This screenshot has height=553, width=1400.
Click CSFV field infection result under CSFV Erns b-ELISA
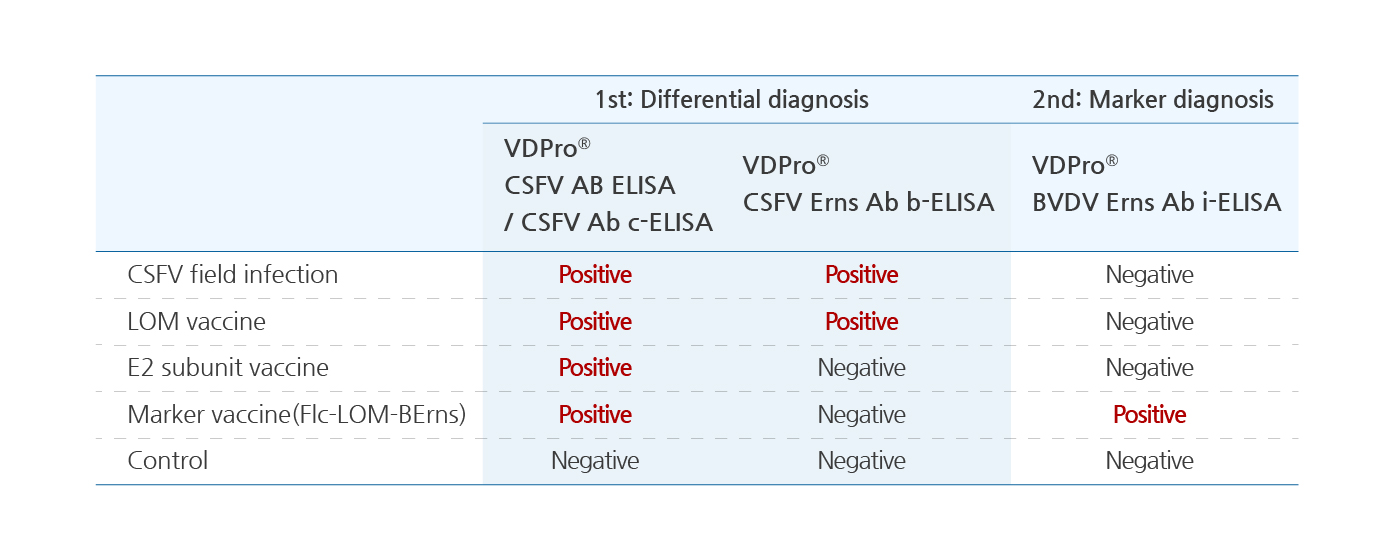(x=862, y=275)
